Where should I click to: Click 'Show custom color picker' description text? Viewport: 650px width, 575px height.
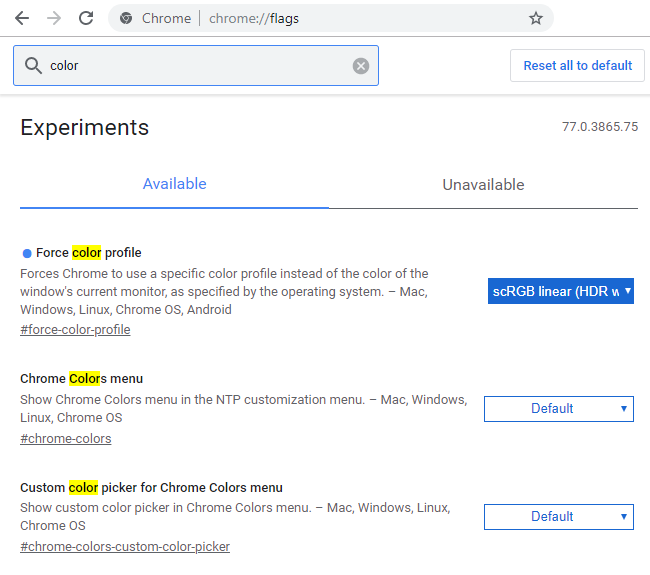point(235,517)
